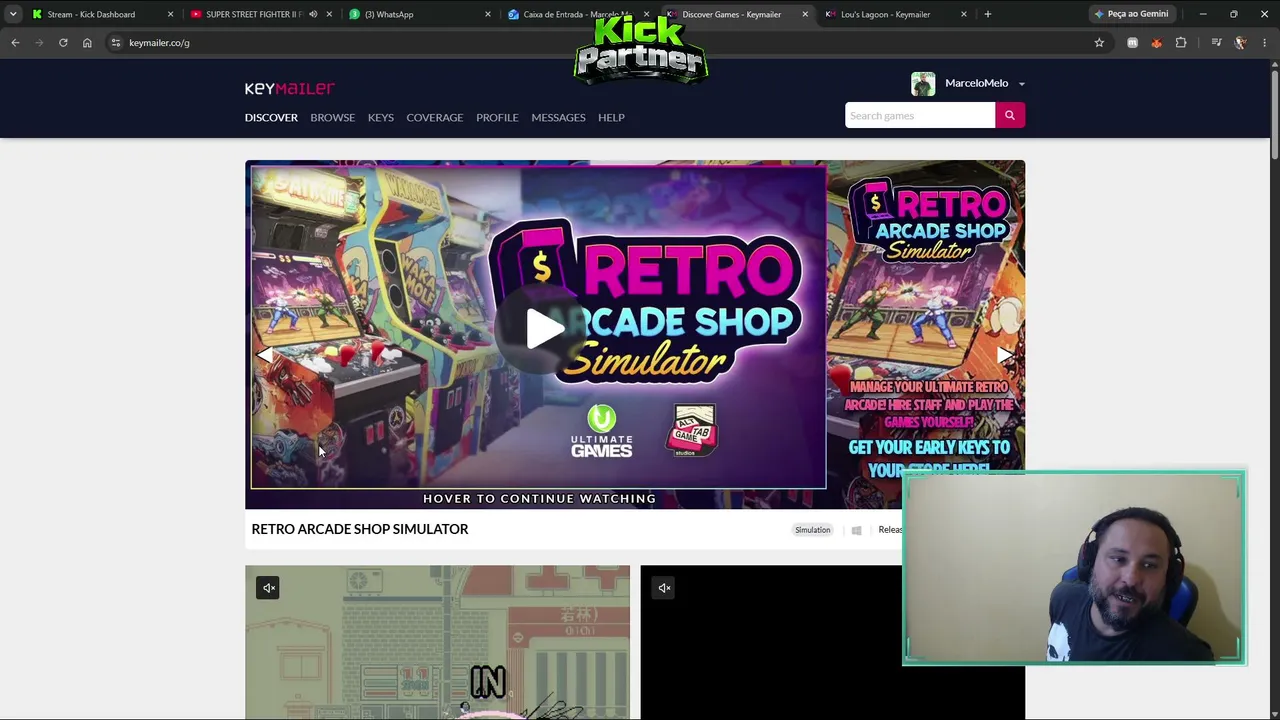Image resolution: width=1280 pixels, height=720 pixels.
Task: Open the Discover menu item
Action: point(271,117)
